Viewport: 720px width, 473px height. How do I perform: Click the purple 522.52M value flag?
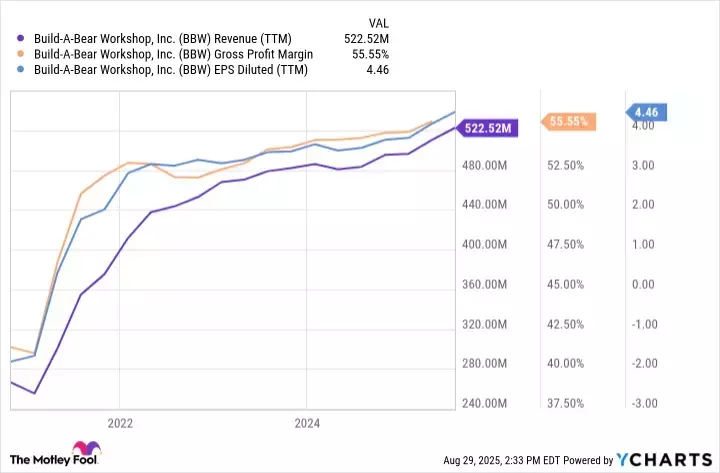coord(487,128)
